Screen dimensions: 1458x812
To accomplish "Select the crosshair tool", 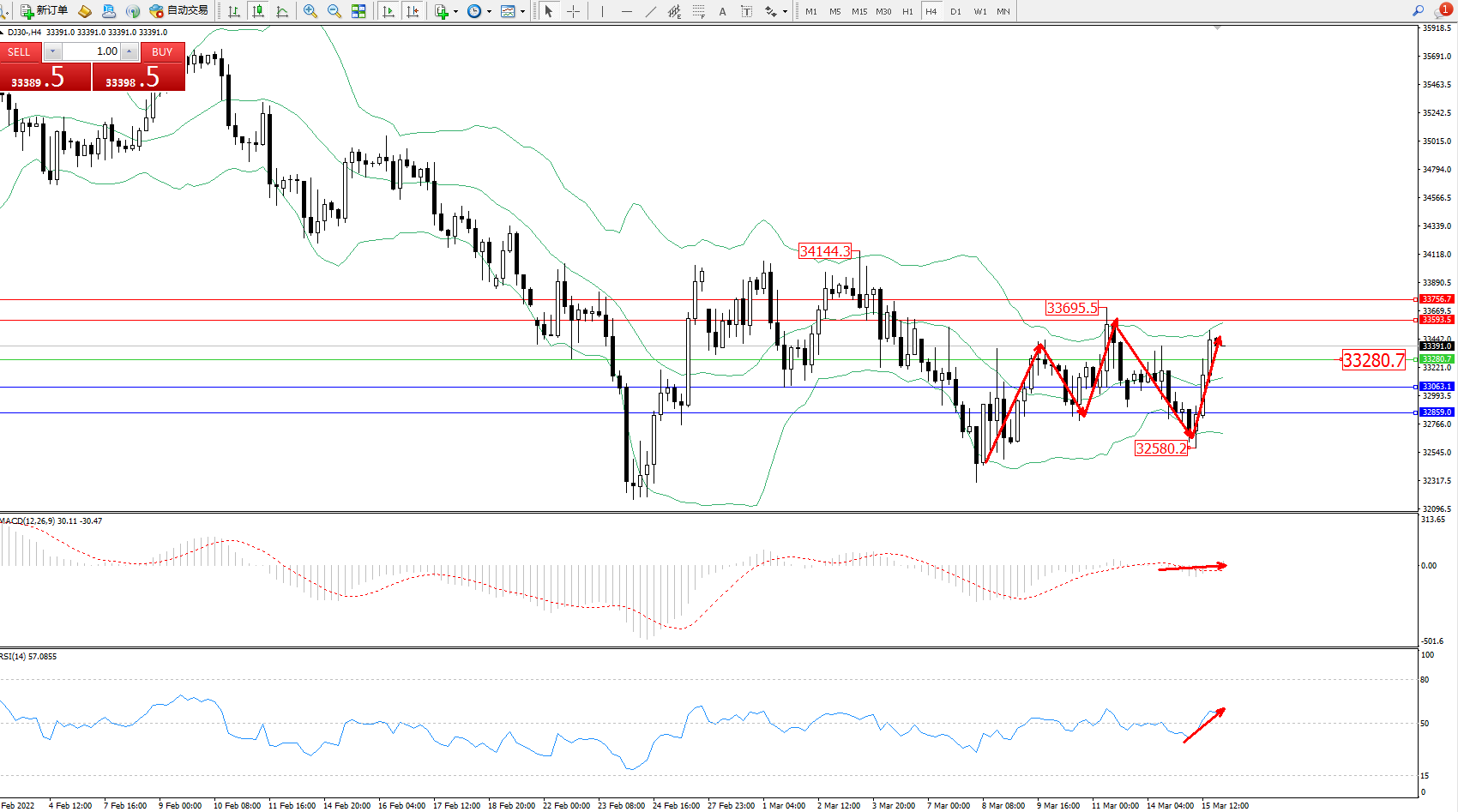I will tap(573, 11).
